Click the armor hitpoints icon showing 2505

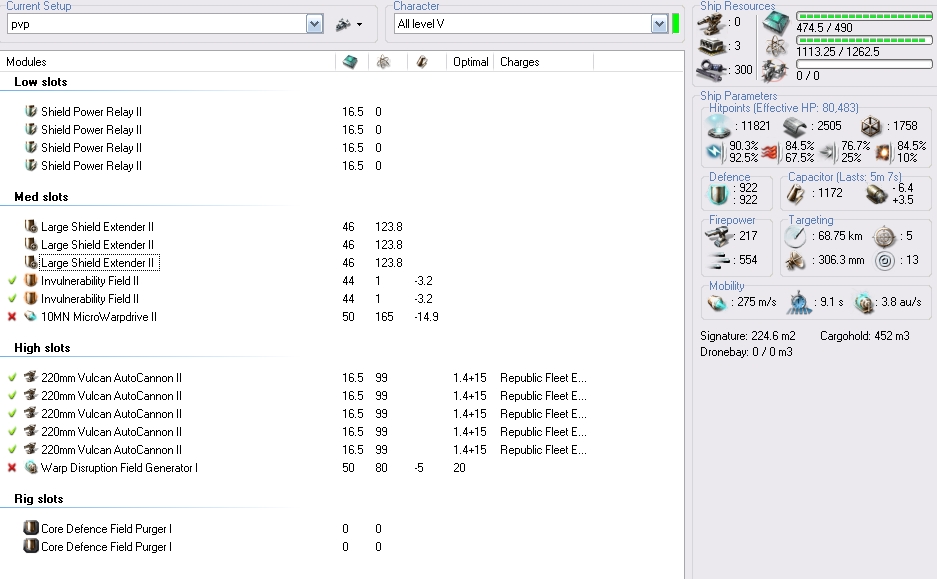coord(795,126)
